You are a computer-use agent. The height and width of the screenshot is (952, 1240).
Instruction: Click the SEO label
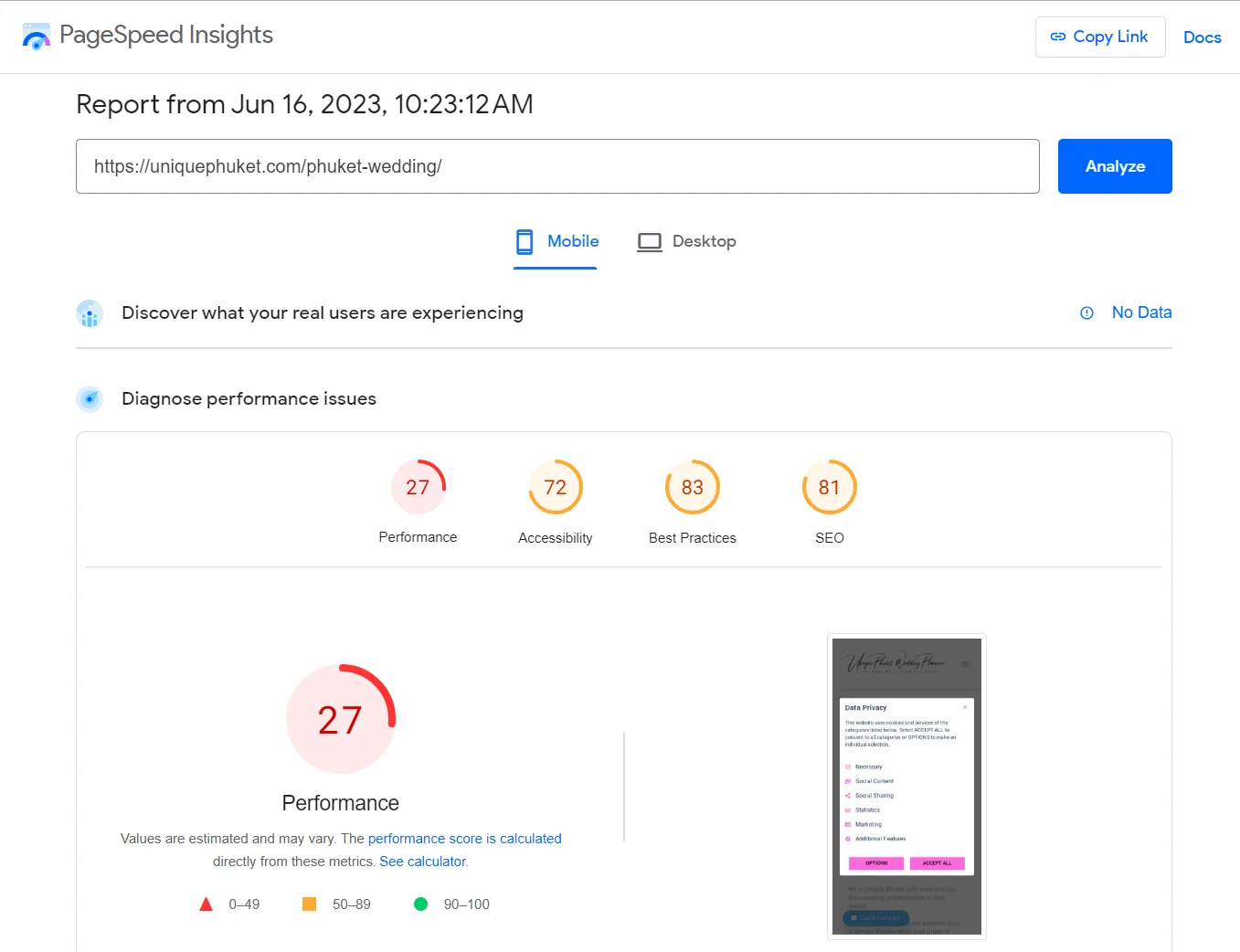[830, 538]
